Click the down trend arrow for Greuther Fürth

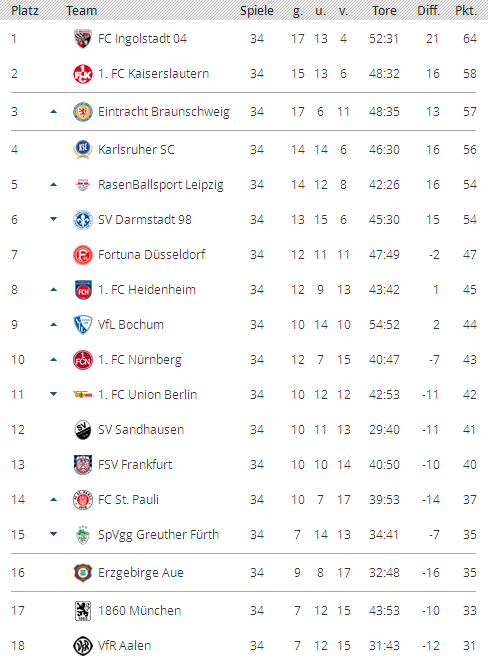point(53,534)
